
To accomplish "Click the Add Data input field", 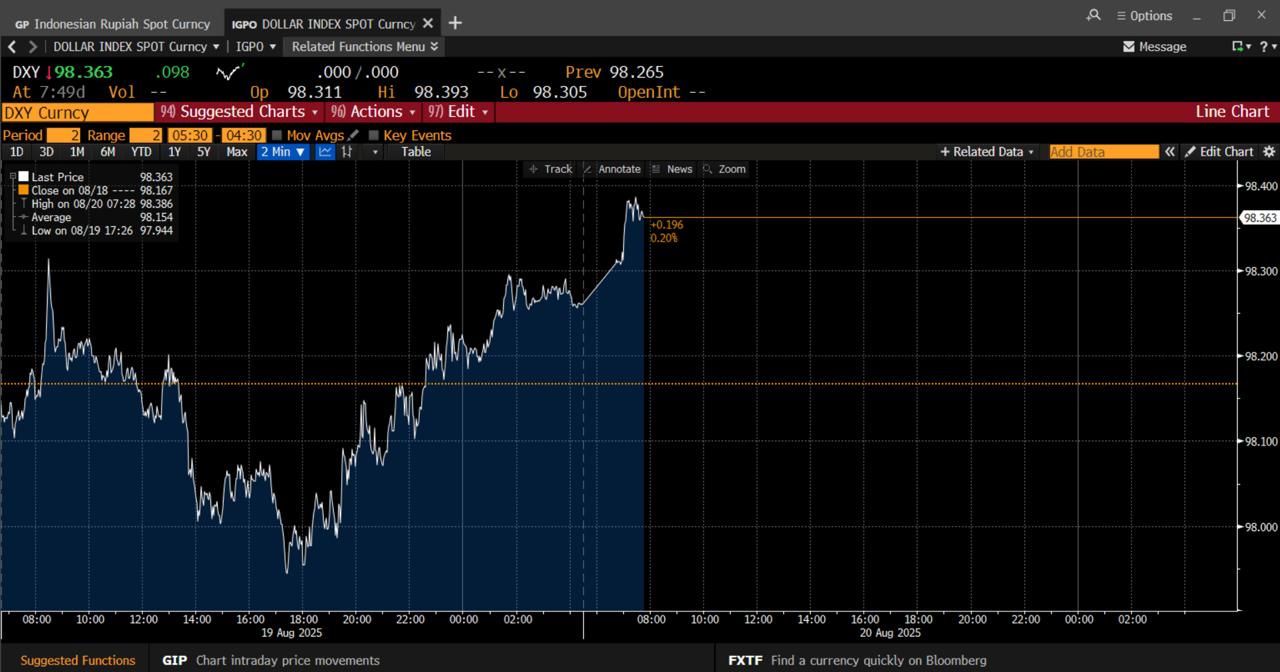I will click(x=1103, y=152).
